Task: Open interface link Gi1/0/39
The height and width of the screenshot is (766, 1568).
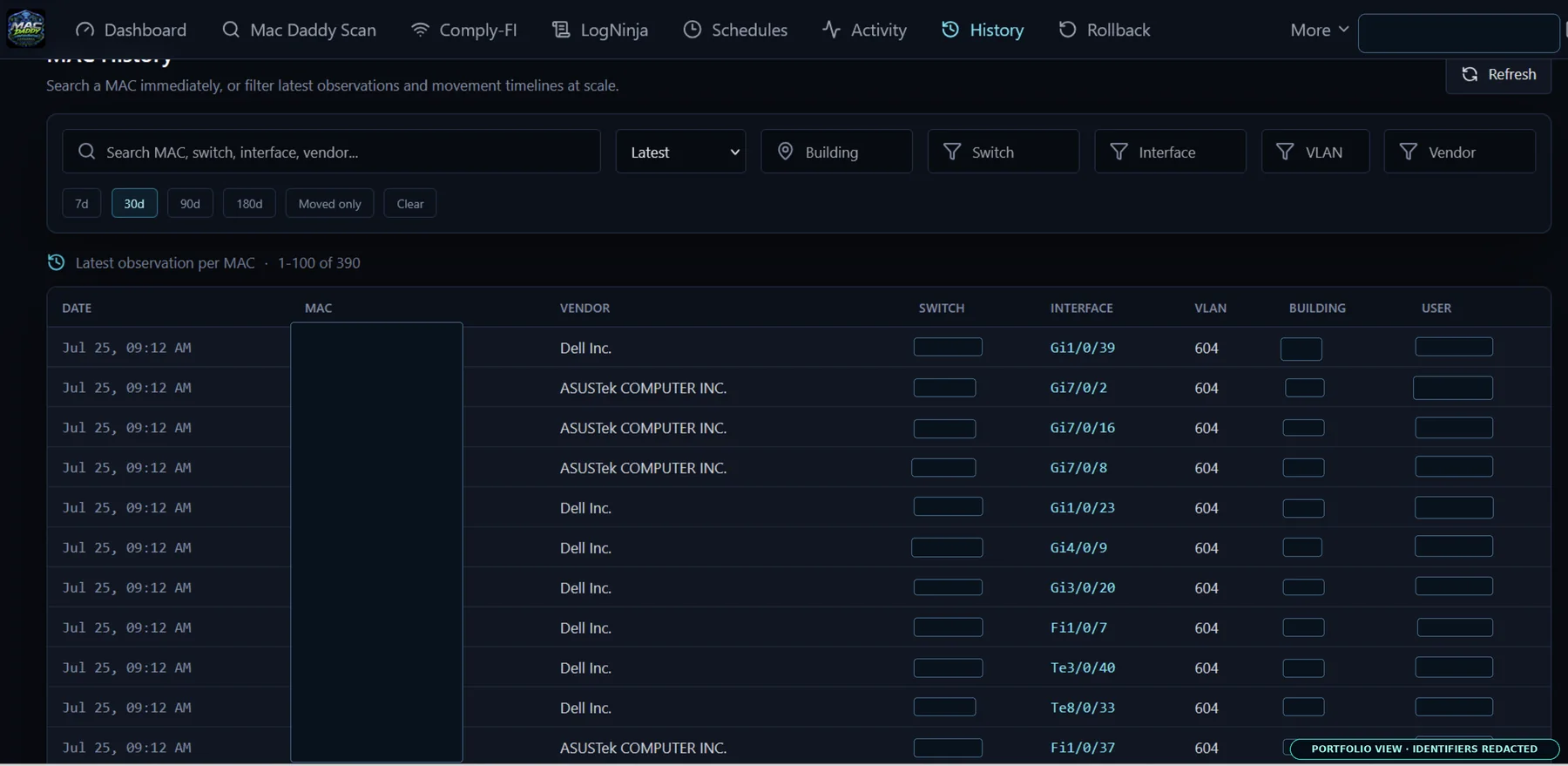Action: [1082, 348]
